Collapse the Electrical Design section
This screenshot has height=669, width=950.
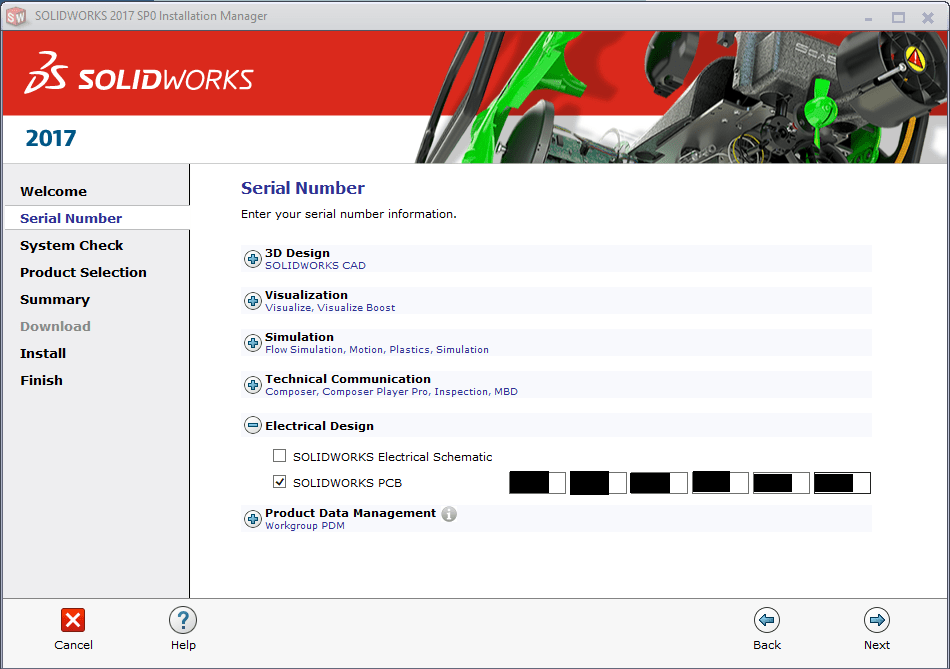click(253, 426)
